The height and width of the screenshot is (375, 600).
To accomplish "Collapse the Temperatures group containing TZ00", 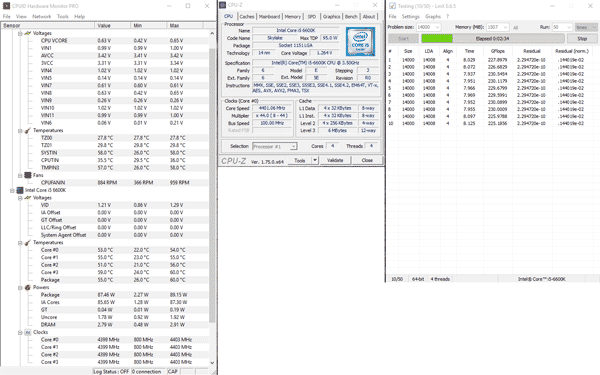I will (20, 130).
